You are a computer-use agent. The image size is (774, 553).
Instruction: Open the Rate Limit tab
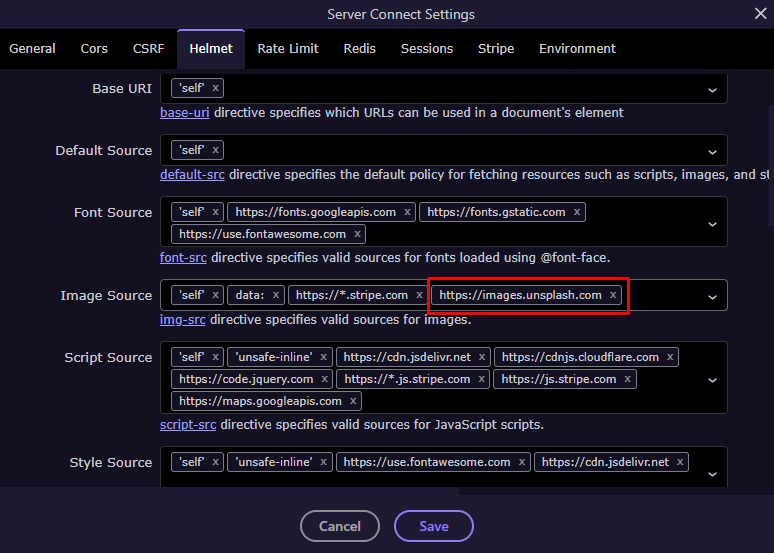(x=286, y=48)
